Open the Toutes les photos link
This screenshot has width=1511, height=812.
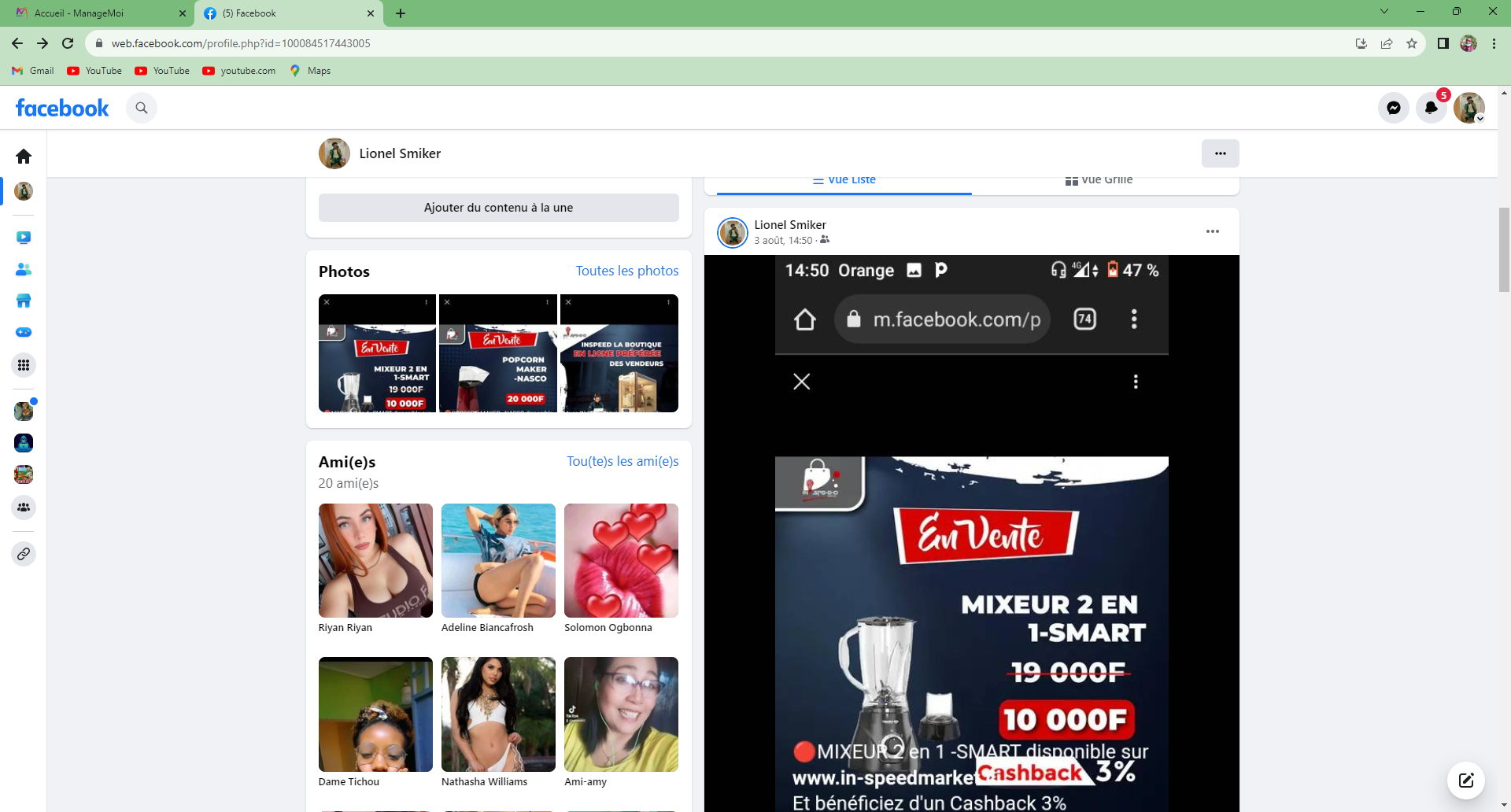pyautogui.click(x=626, y=271)
